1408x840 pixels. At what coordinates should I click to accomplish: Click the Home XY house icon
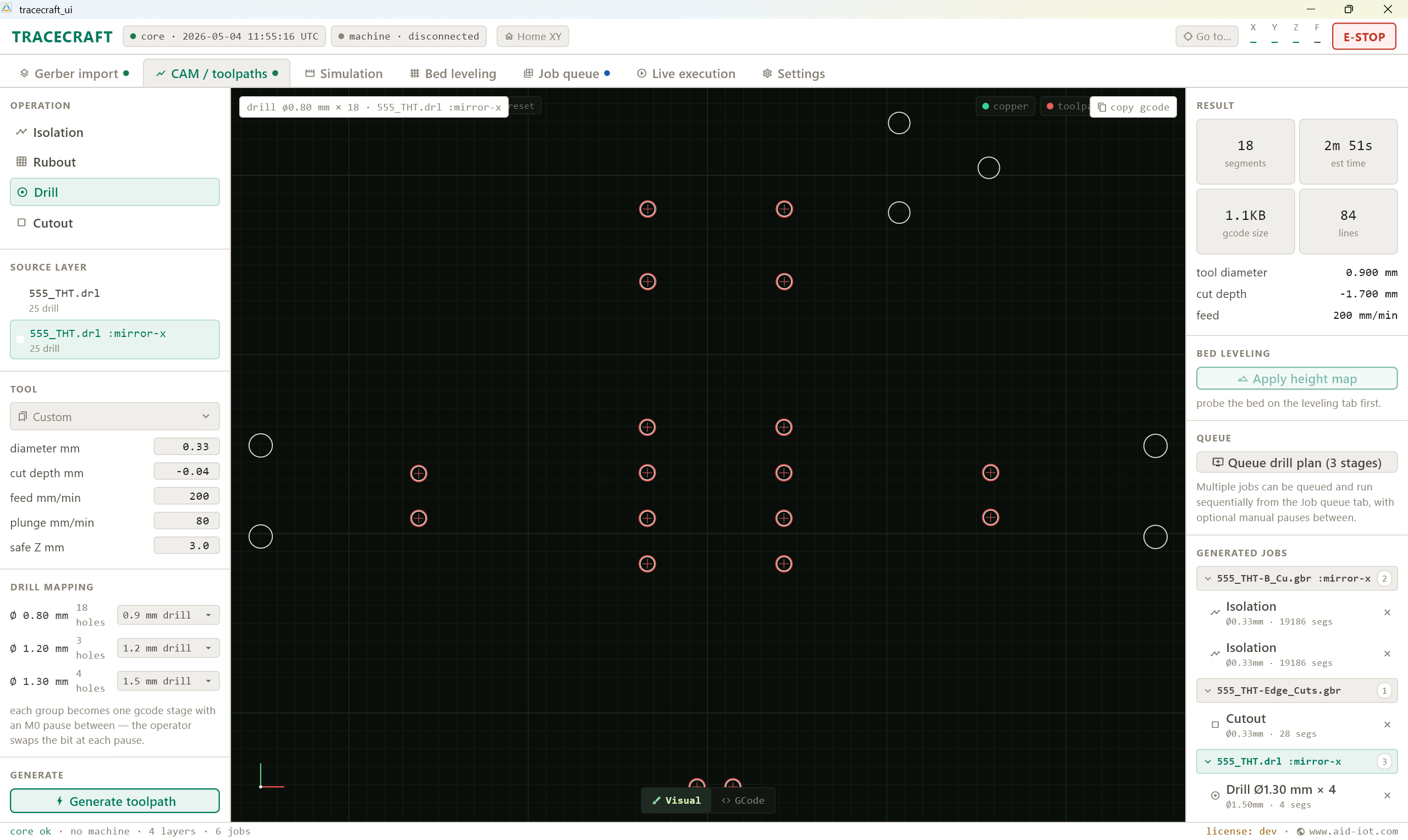tap(509, 36)
